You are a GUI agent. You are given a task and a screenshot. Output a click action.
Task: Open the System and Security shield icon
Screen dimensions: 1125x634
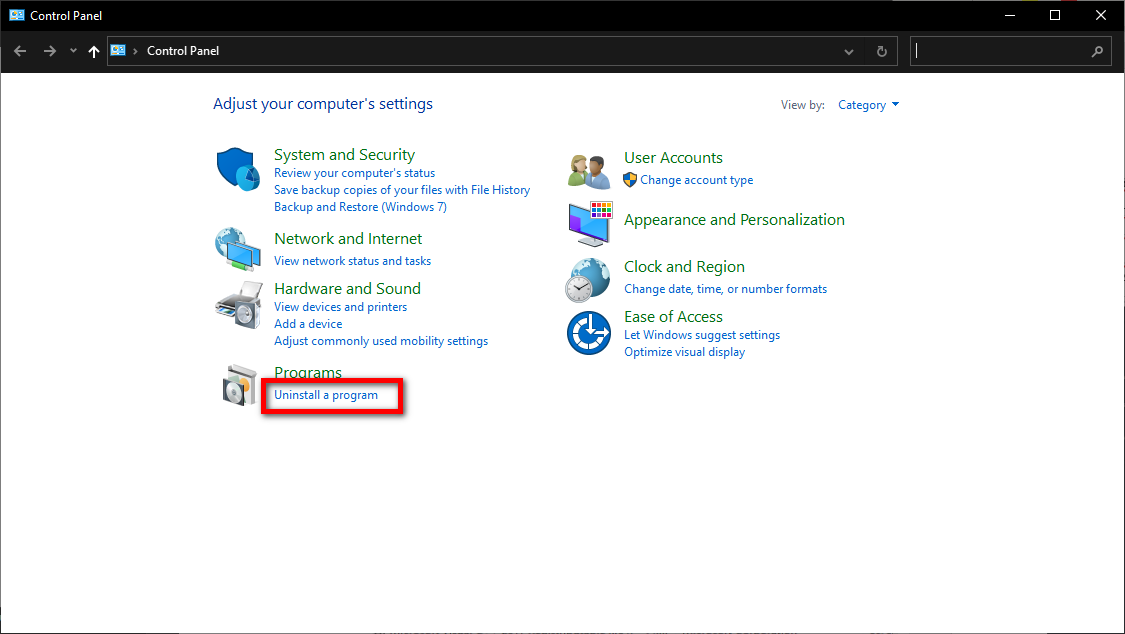(238, 169)
